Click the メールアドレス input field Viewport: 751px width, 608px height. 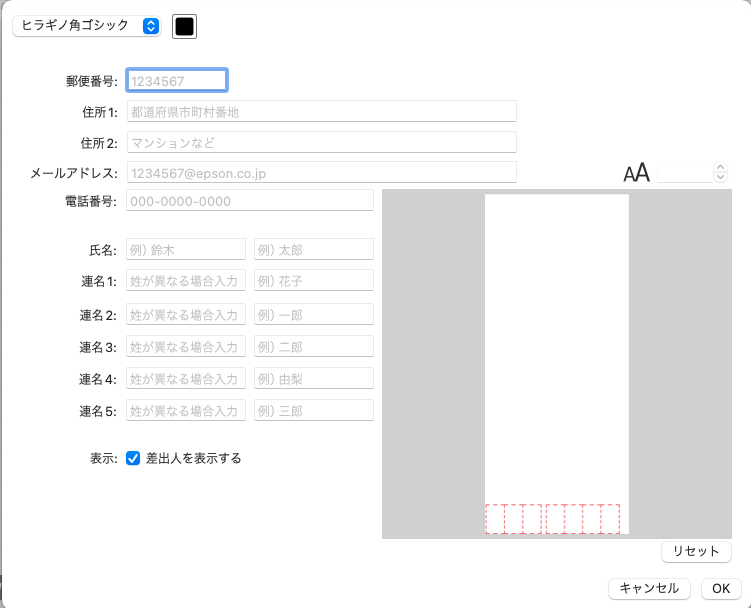[x=321, y=172]
